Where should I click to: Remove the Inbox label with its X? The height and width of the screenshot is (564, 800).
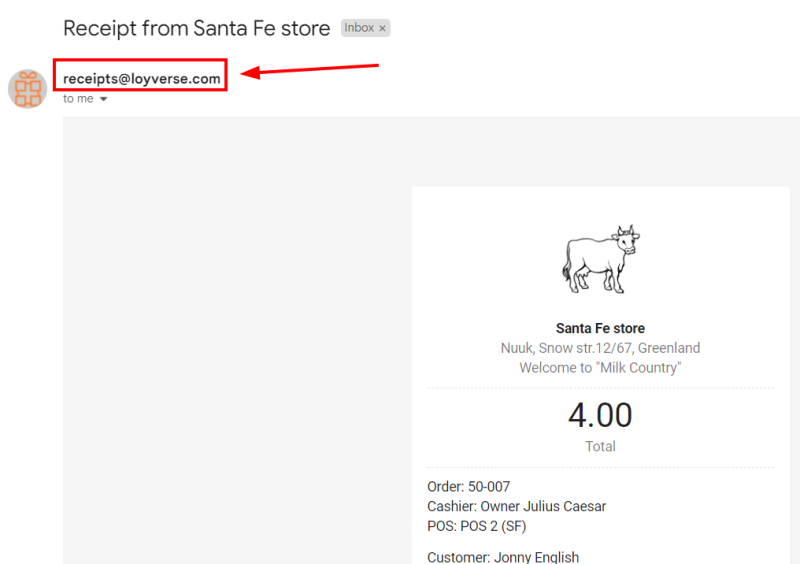tap(382, 29)
